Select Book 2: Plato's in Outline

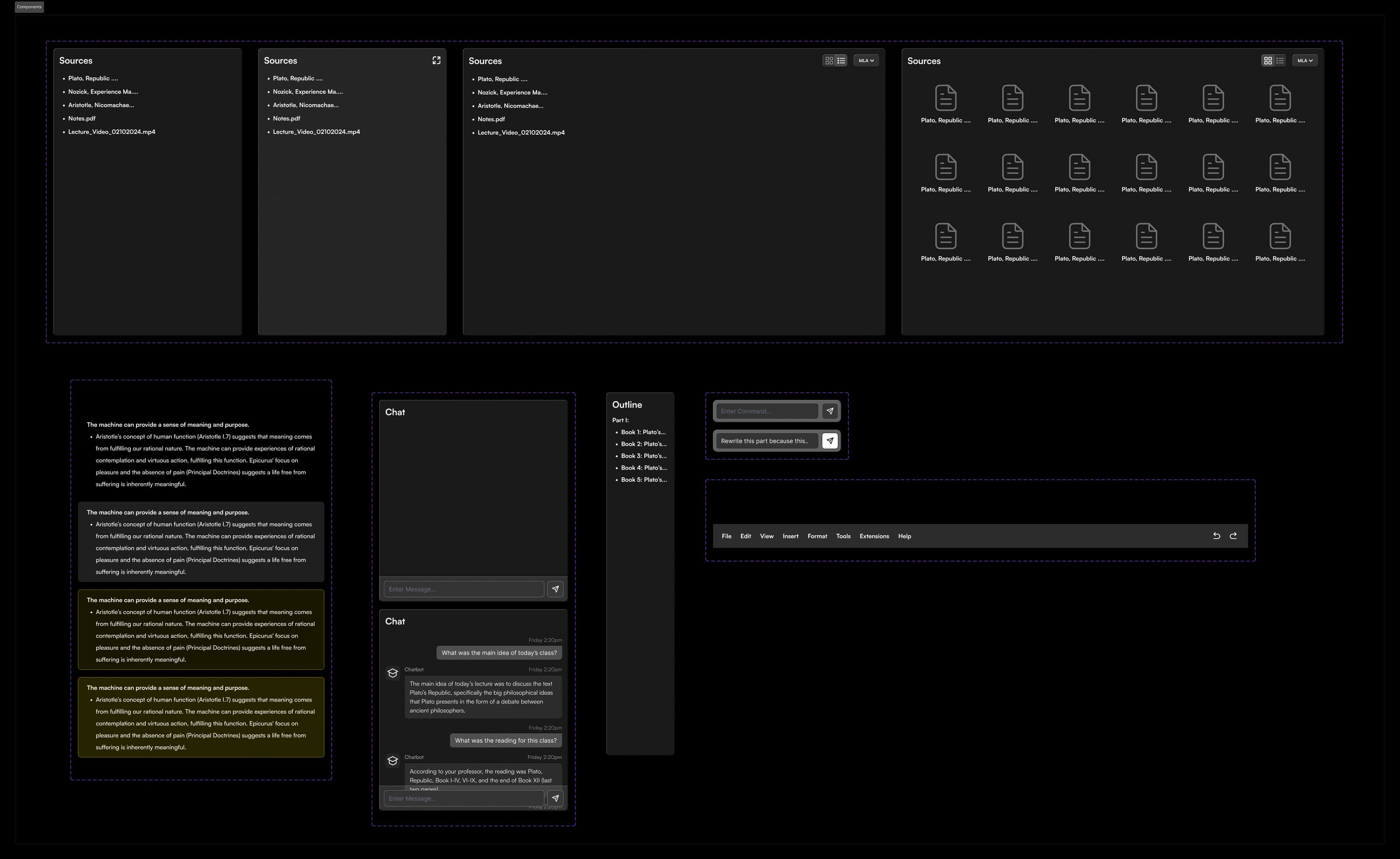pos(644,444)
